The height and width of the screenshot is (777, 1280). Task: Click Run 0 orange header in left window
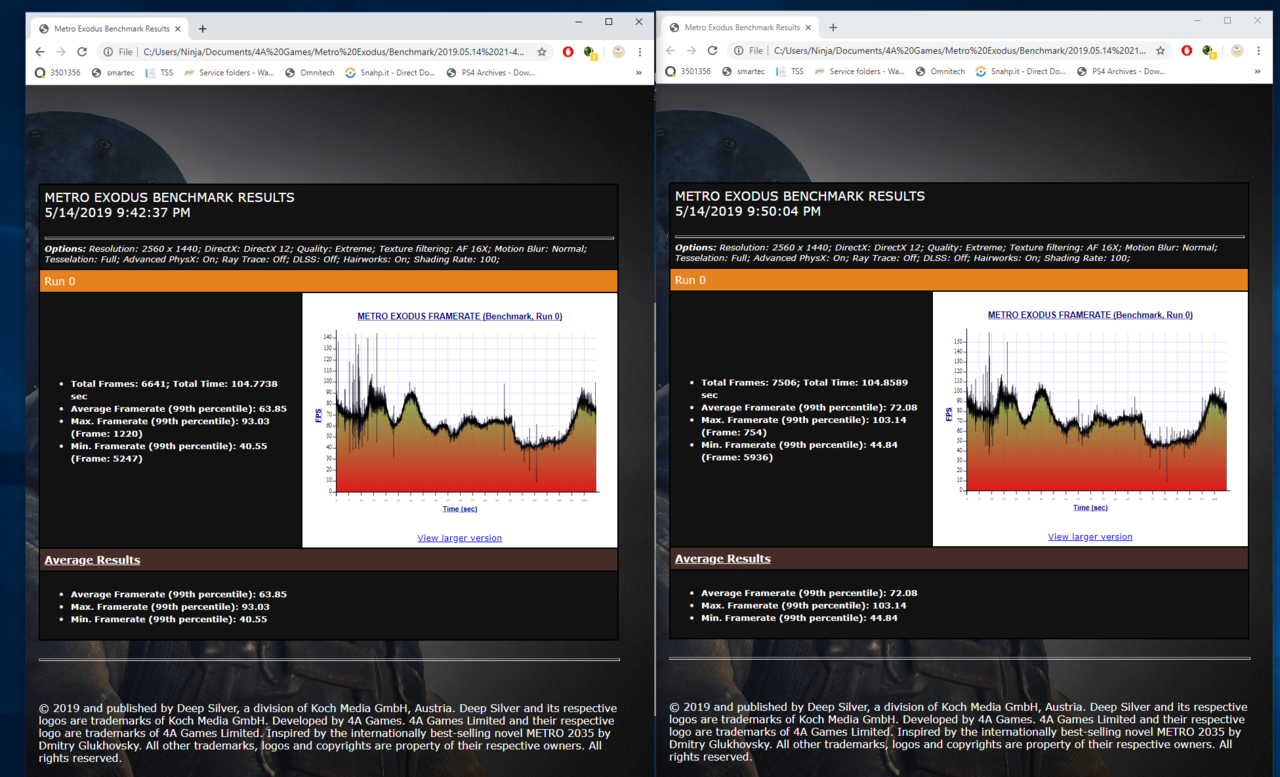(328, 281)
